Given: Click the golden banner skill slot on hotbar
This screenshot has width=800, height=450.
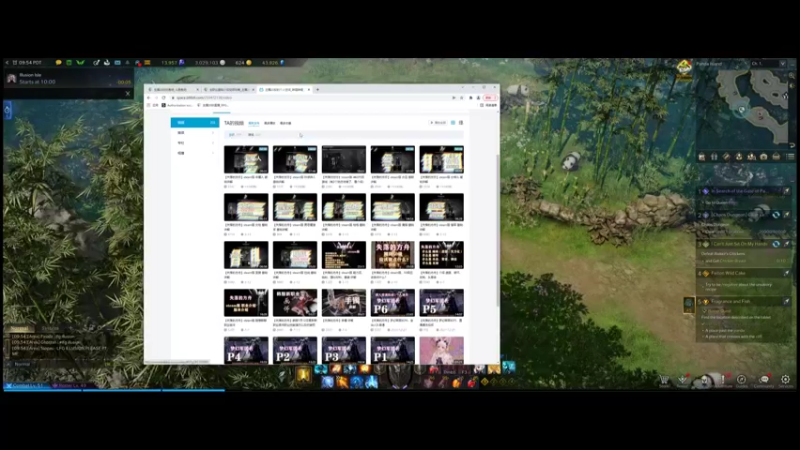Looking at the screenshot, I should coord(304,374).
